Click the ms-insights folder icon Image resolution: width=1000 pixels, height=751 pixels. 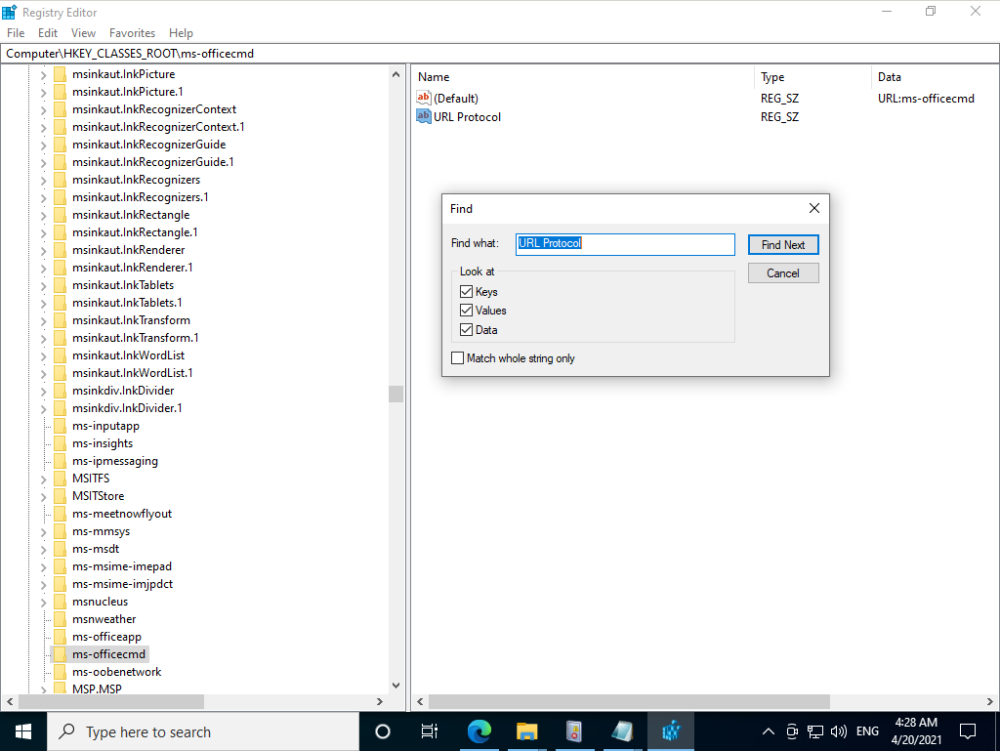tap(60, 443)
